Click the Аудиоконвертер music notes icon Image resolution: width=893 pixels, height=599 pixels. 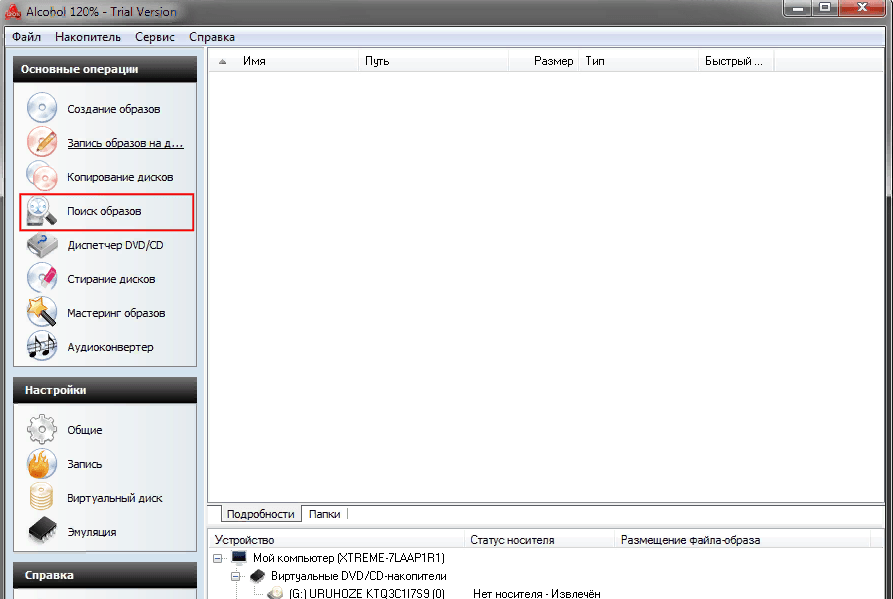(42, 347)
